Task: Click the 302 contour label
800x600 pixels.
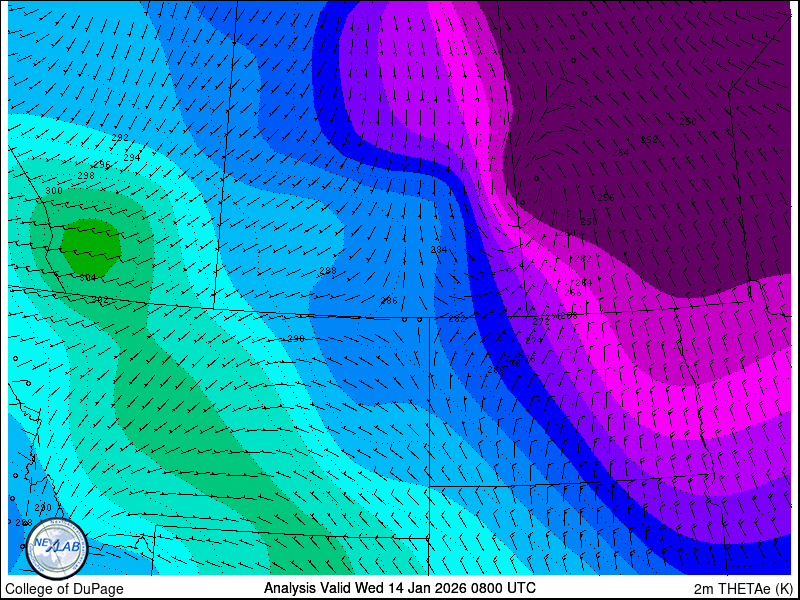Action: coord(100,300)
